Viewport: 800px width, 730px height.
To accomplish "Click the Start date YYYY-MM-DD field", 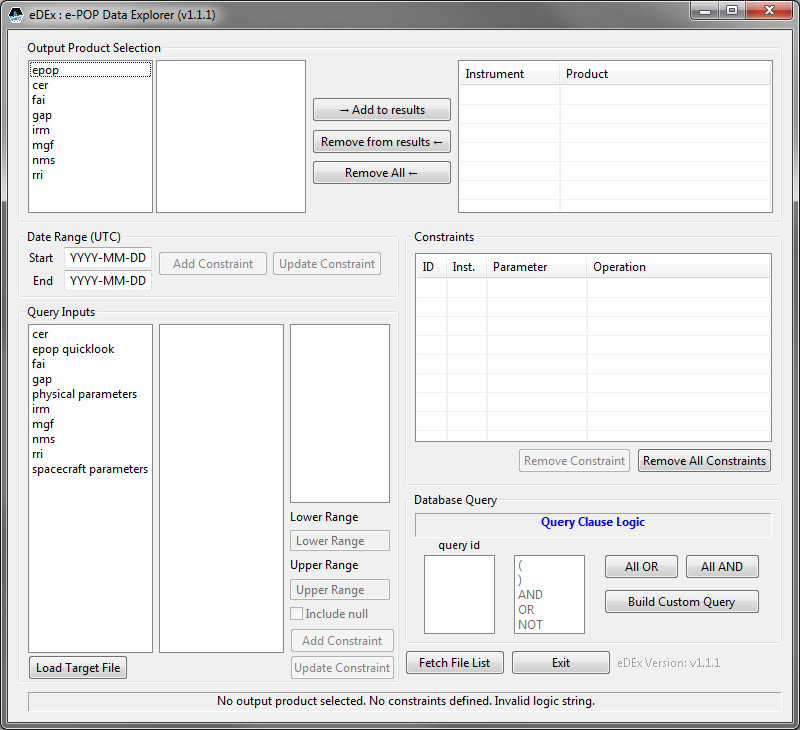I will pos(108,257).
